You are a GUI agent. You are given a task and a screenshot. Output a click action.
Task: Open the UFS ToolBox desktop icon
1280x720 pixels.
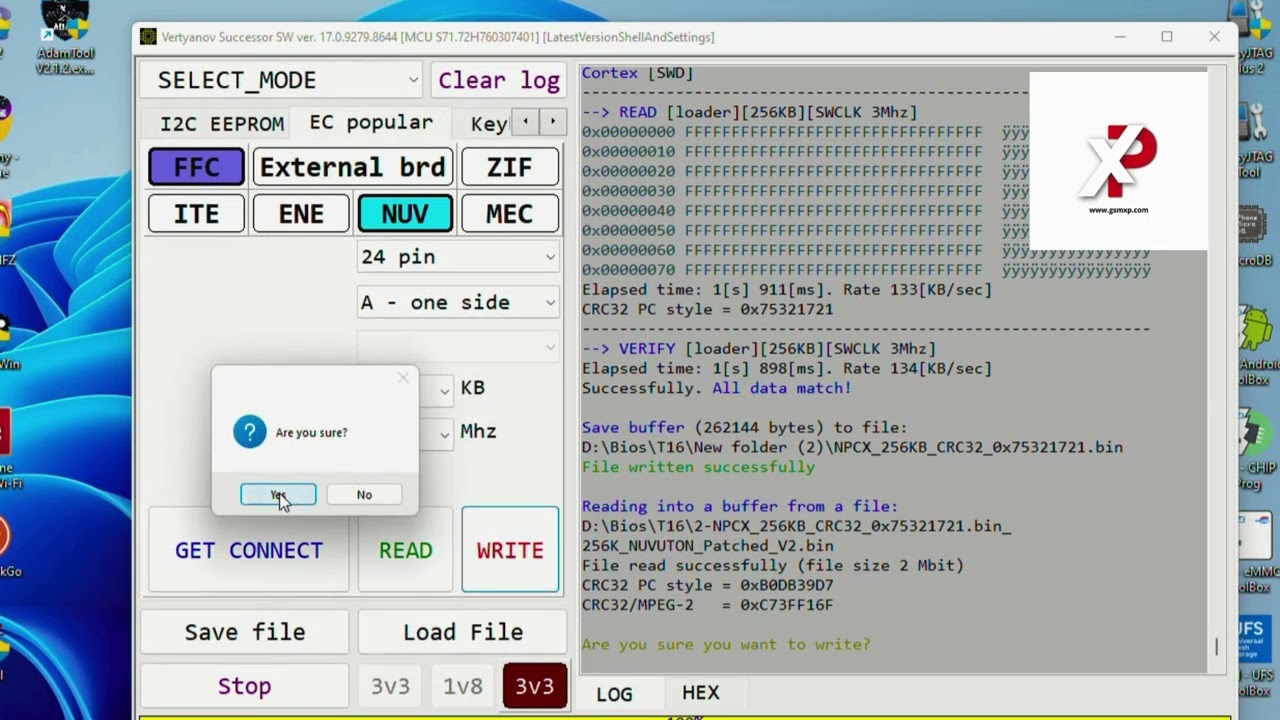(1258, 655)
